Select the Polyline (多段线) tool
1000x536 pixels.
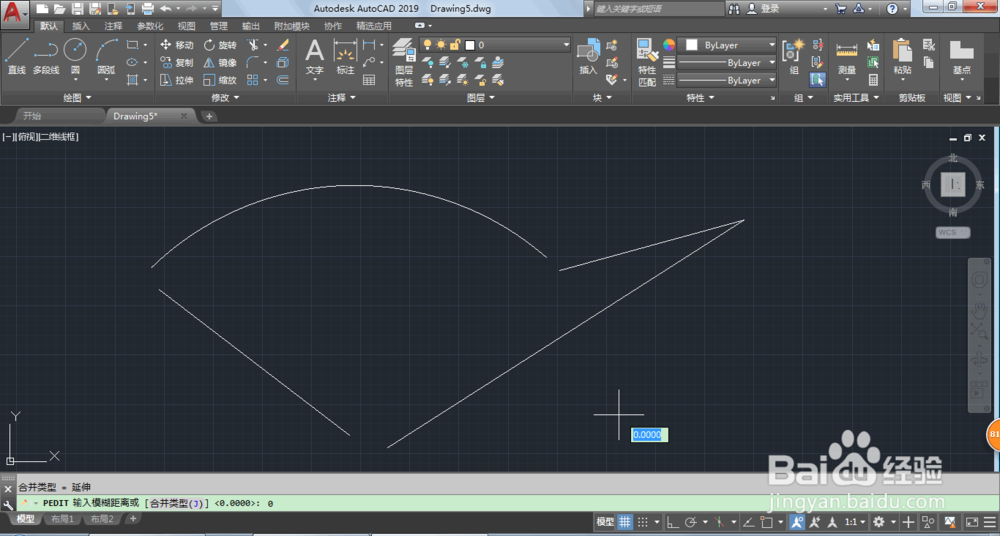(45, 56)
